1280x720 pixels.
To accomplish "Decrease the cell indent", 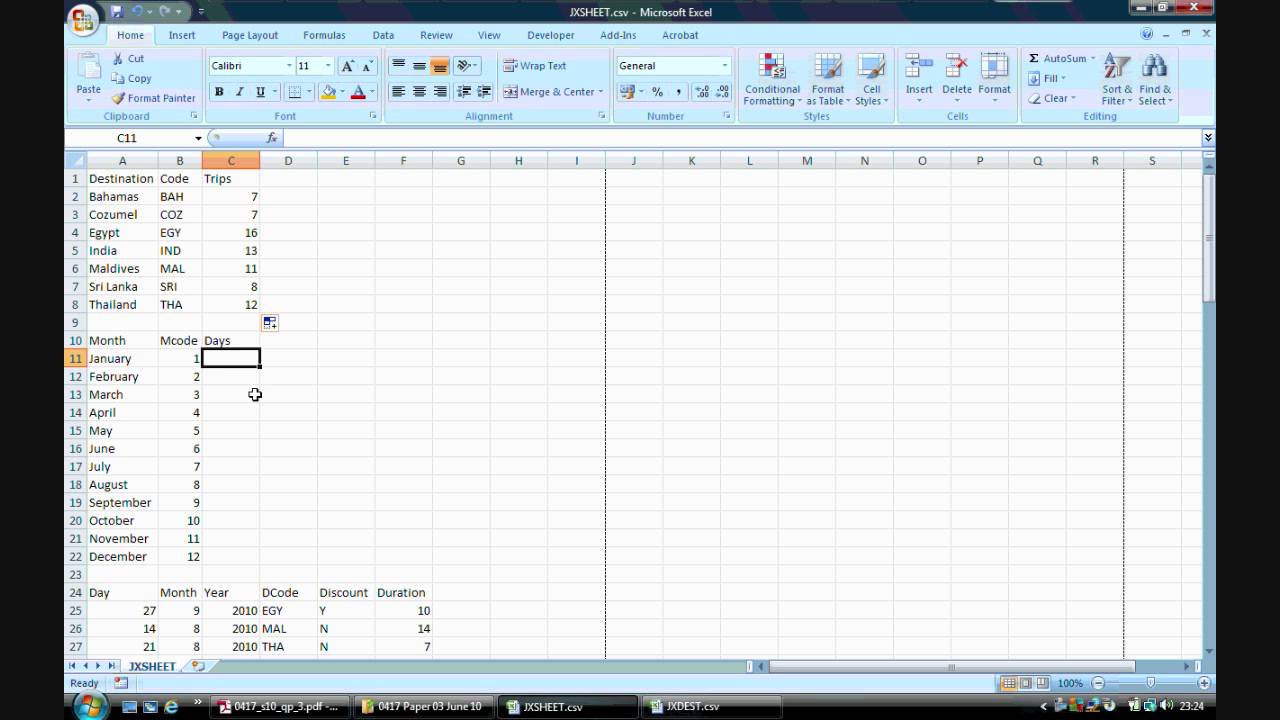I will coord(464,92).
